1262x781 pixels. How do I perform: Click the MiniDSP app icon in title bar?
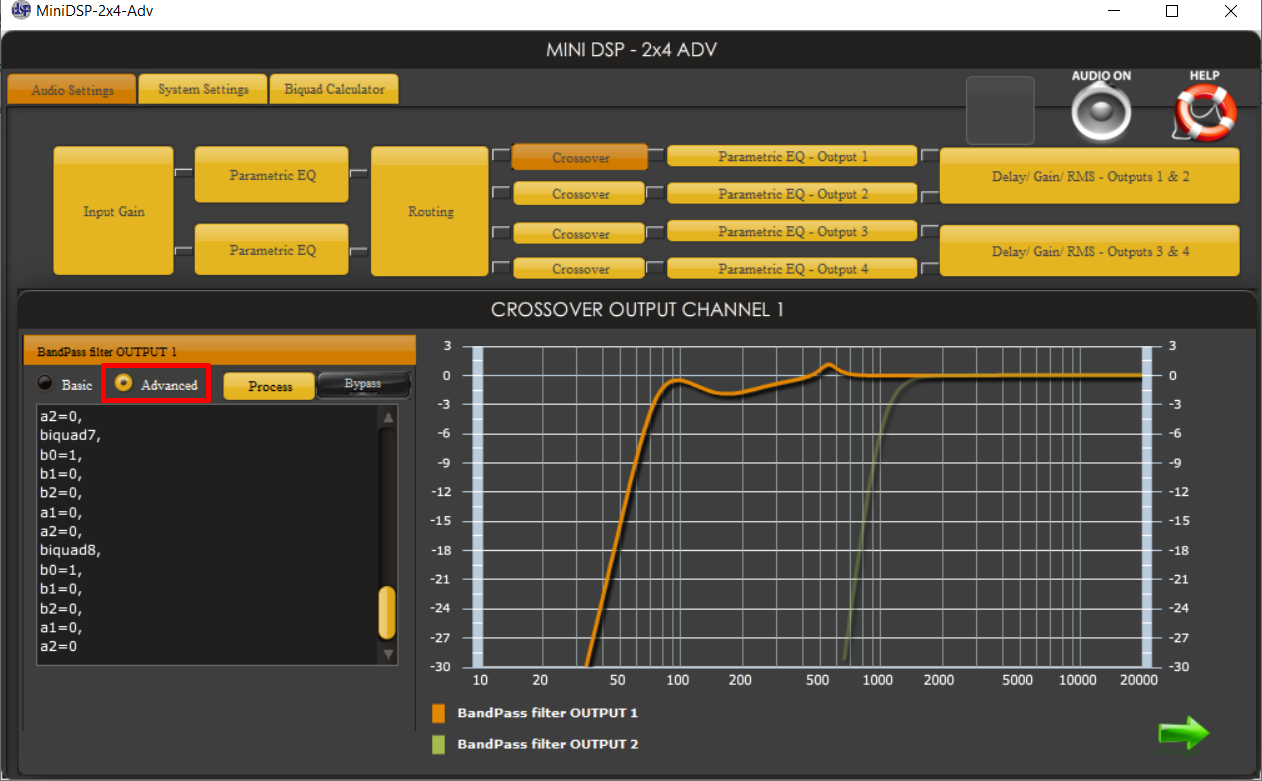tap(21, 11)
